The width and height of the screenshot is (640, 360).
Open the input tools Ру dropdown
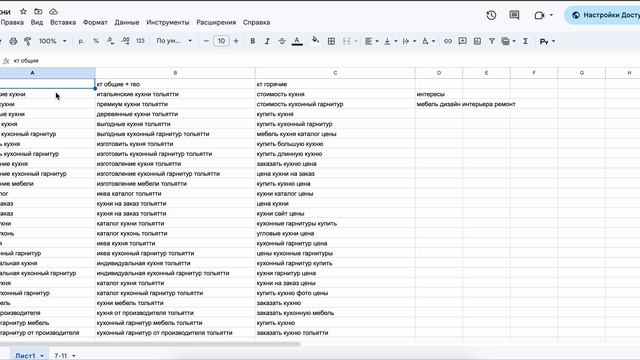point(547,41)
